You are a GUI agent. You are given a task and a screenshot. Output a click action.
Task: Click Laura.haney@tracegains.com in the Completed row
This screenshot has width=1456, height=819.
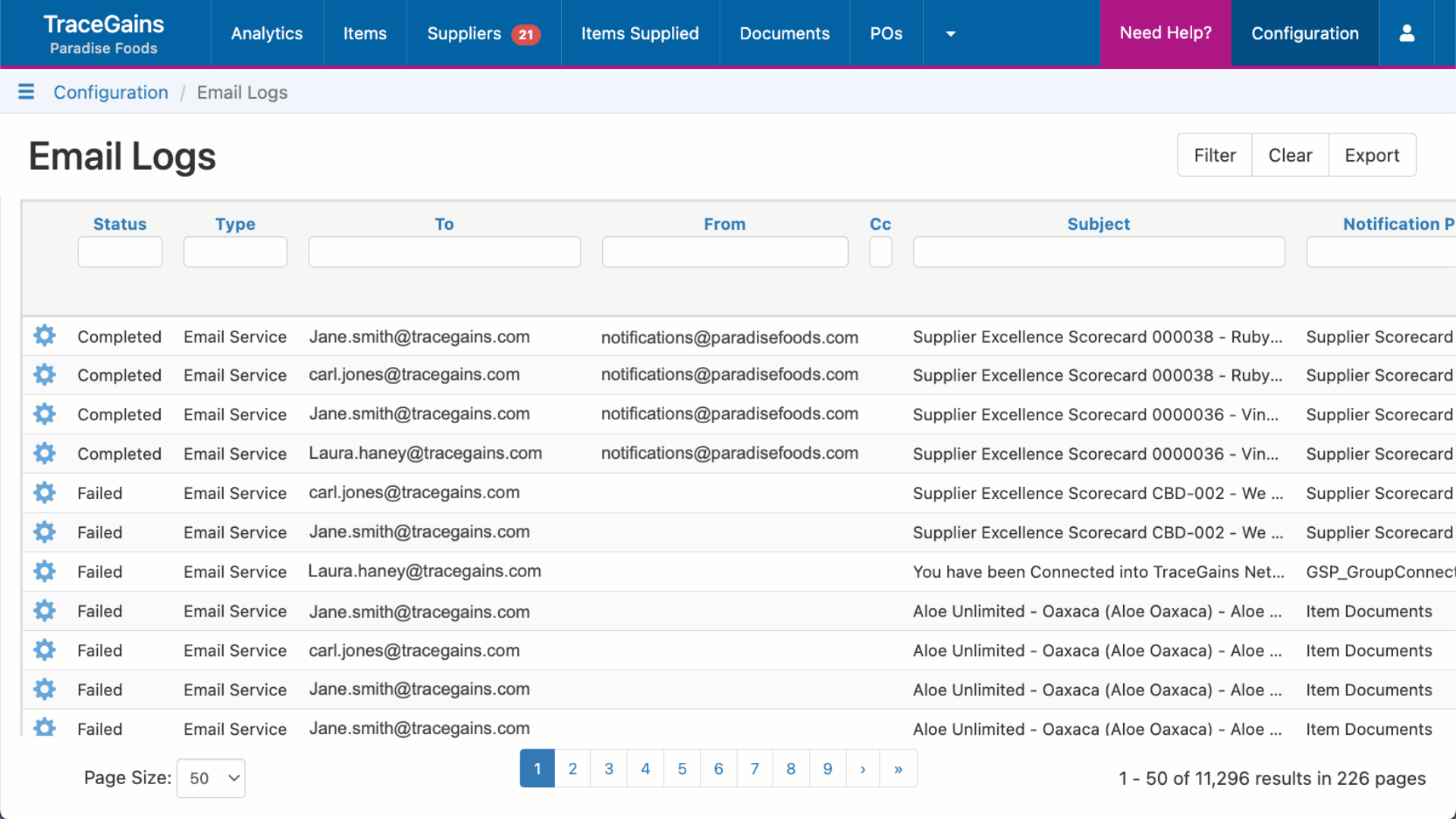point(425,453)
